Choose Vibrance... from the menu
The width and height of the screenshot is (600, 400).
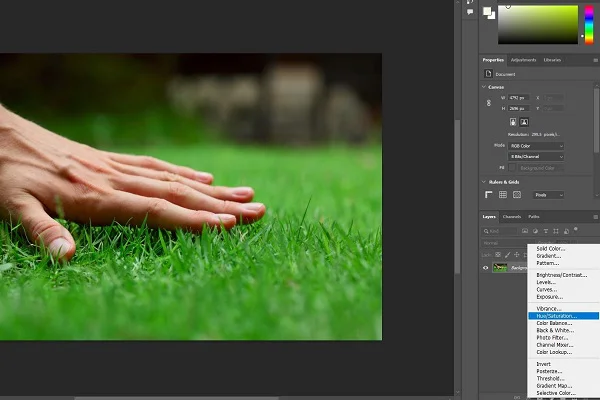coord(563,309)
